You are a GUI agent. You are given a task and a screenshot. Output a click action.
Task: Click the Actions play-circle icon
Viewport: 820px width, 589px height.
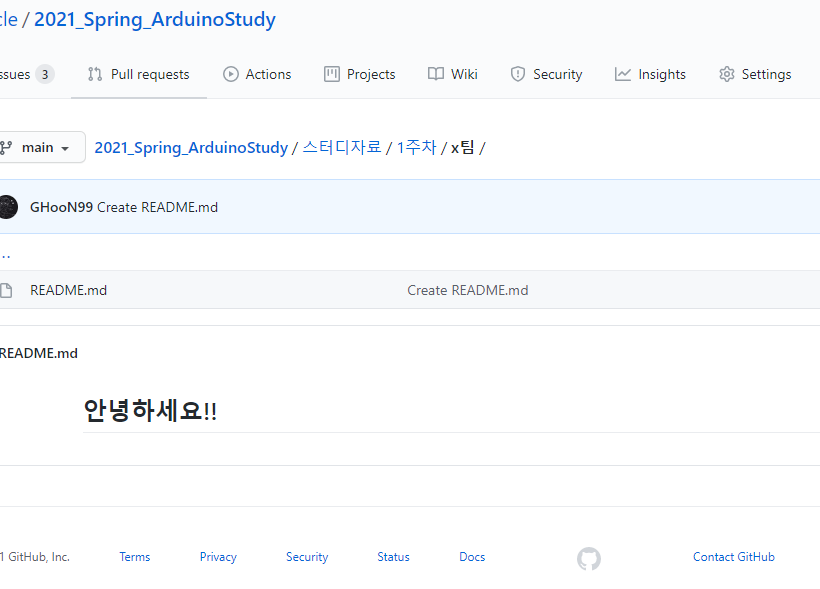pyautogui.click(x=230, y=73)
